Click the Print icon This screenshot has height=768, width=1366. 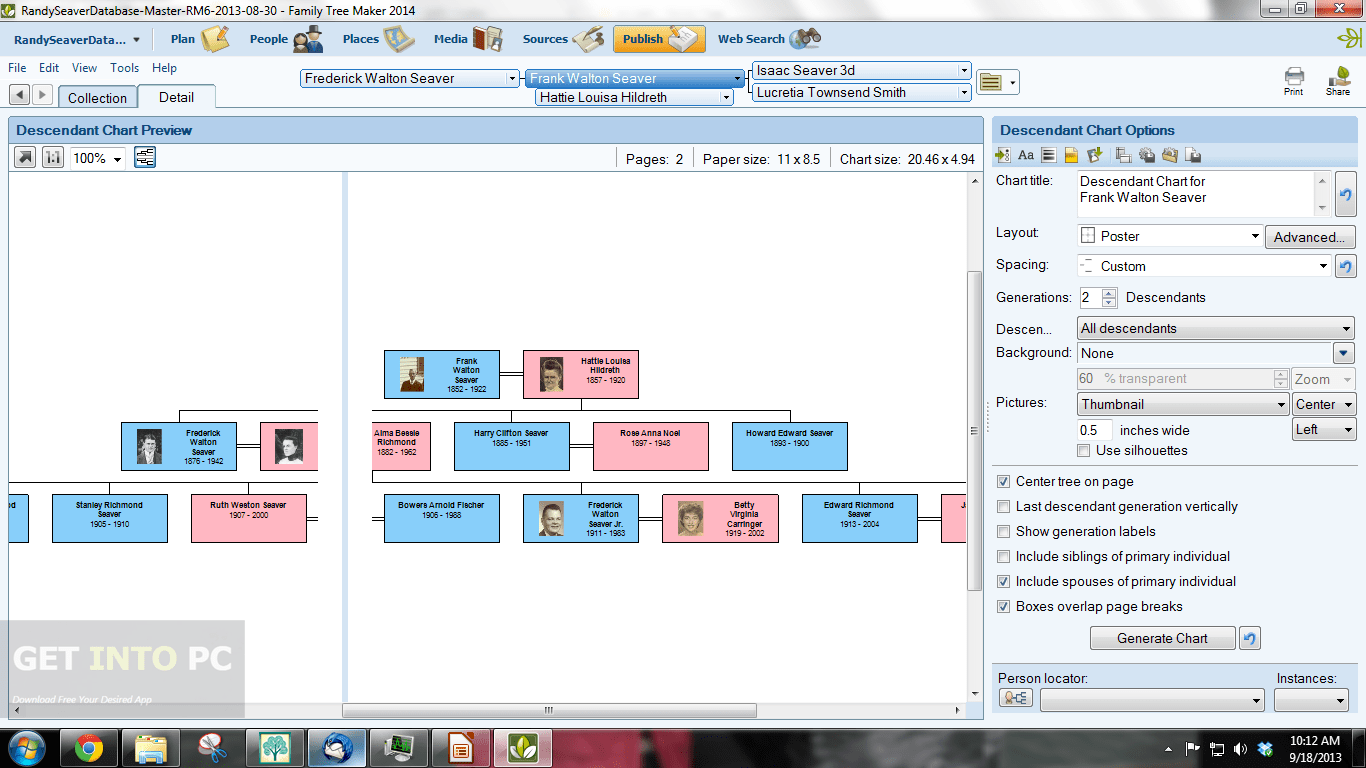coord(1294,80)
